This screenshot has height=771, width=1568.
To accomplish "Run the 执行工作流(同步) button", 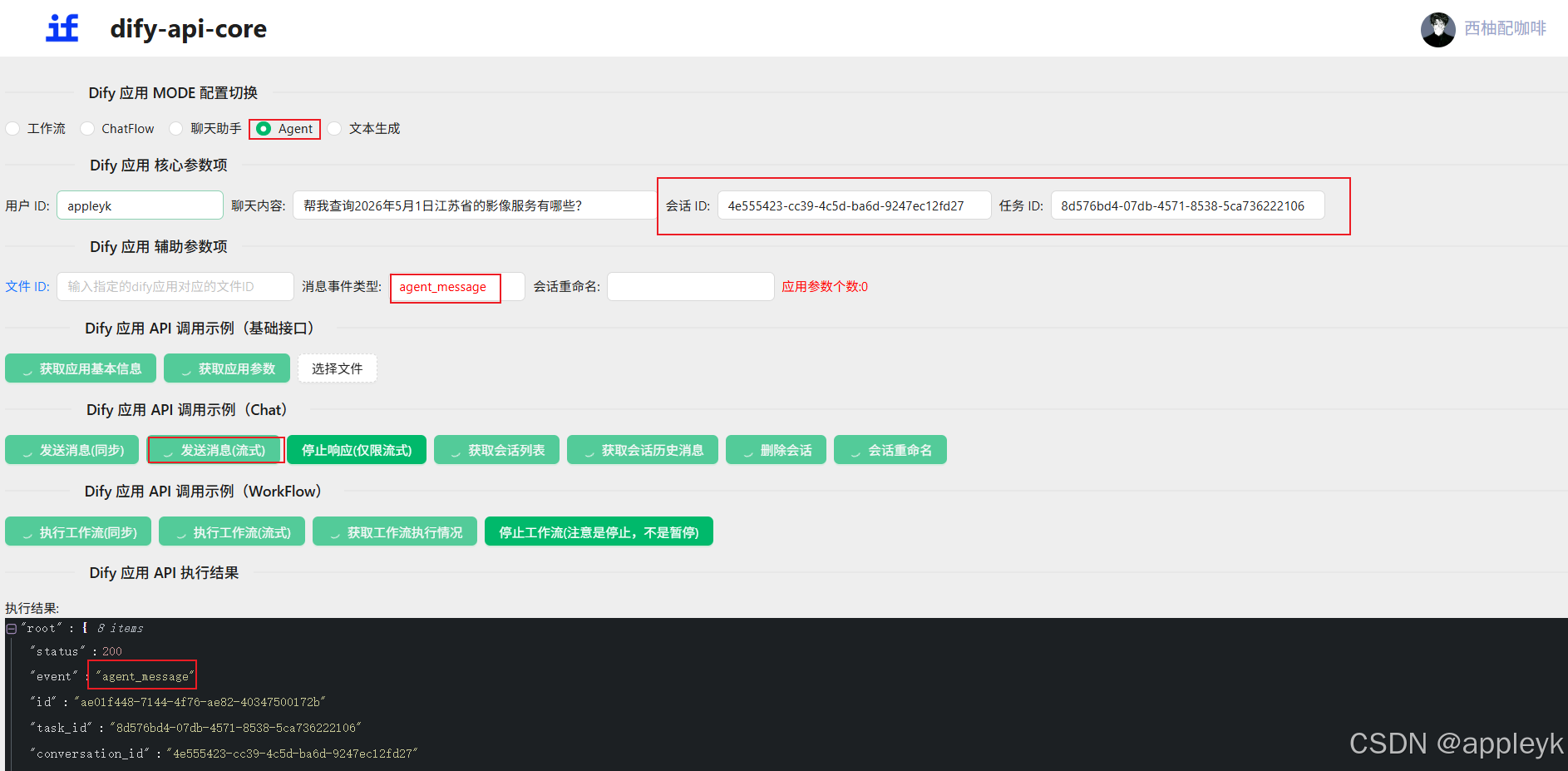I will pyautogui.click(x=78, y=531).
